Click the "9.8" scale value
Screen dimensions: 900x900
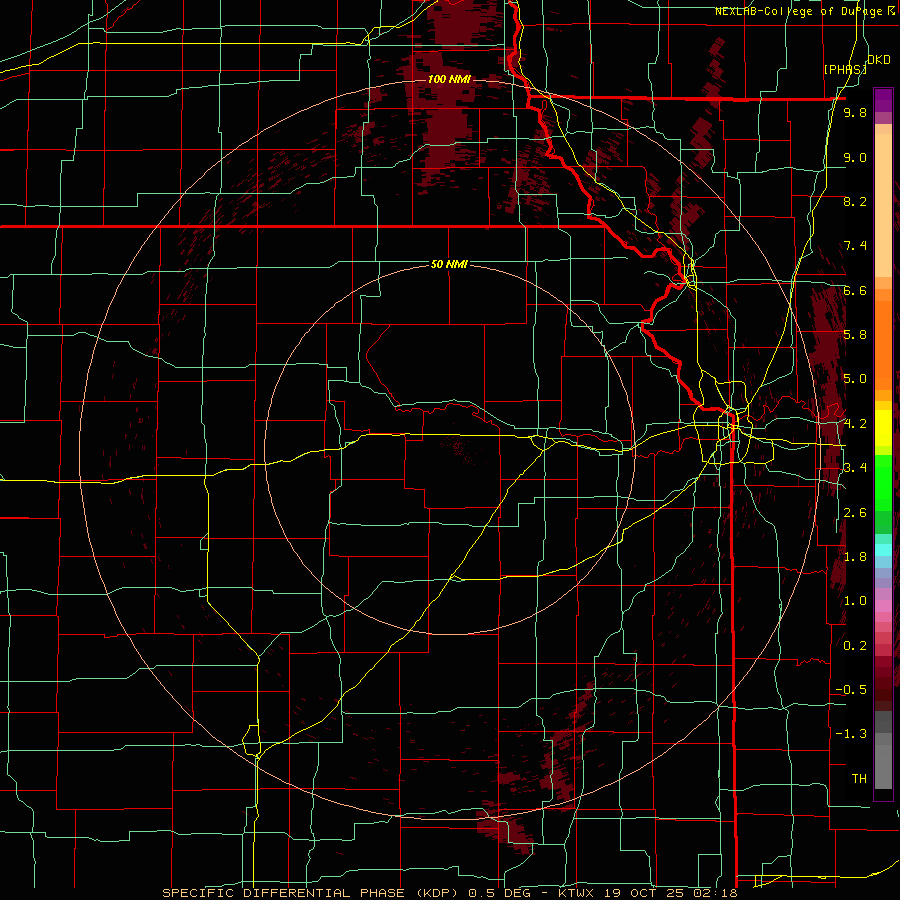(855, 112)
